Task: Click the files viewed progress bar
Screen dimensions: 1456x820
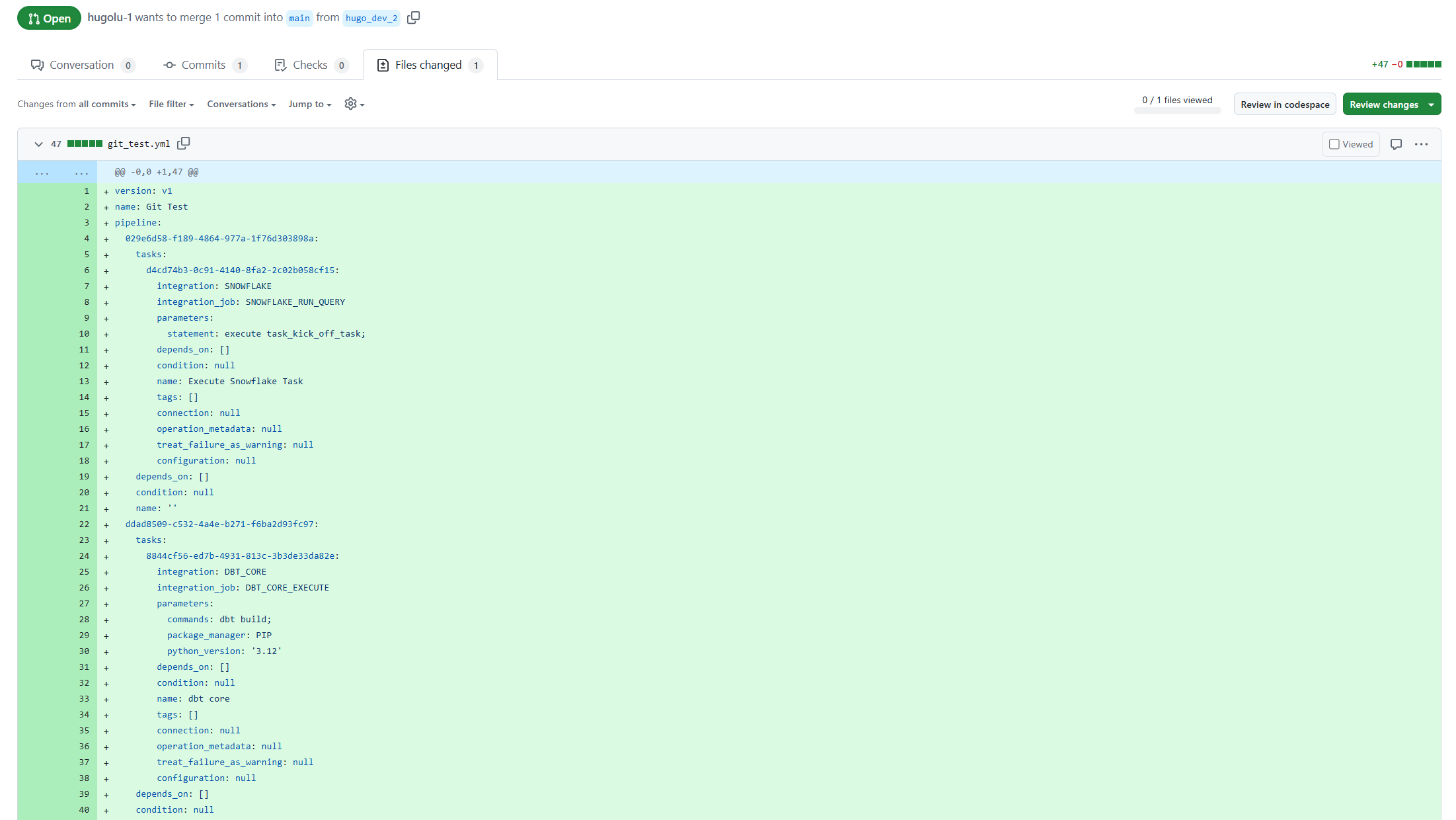Action: 1177,109
